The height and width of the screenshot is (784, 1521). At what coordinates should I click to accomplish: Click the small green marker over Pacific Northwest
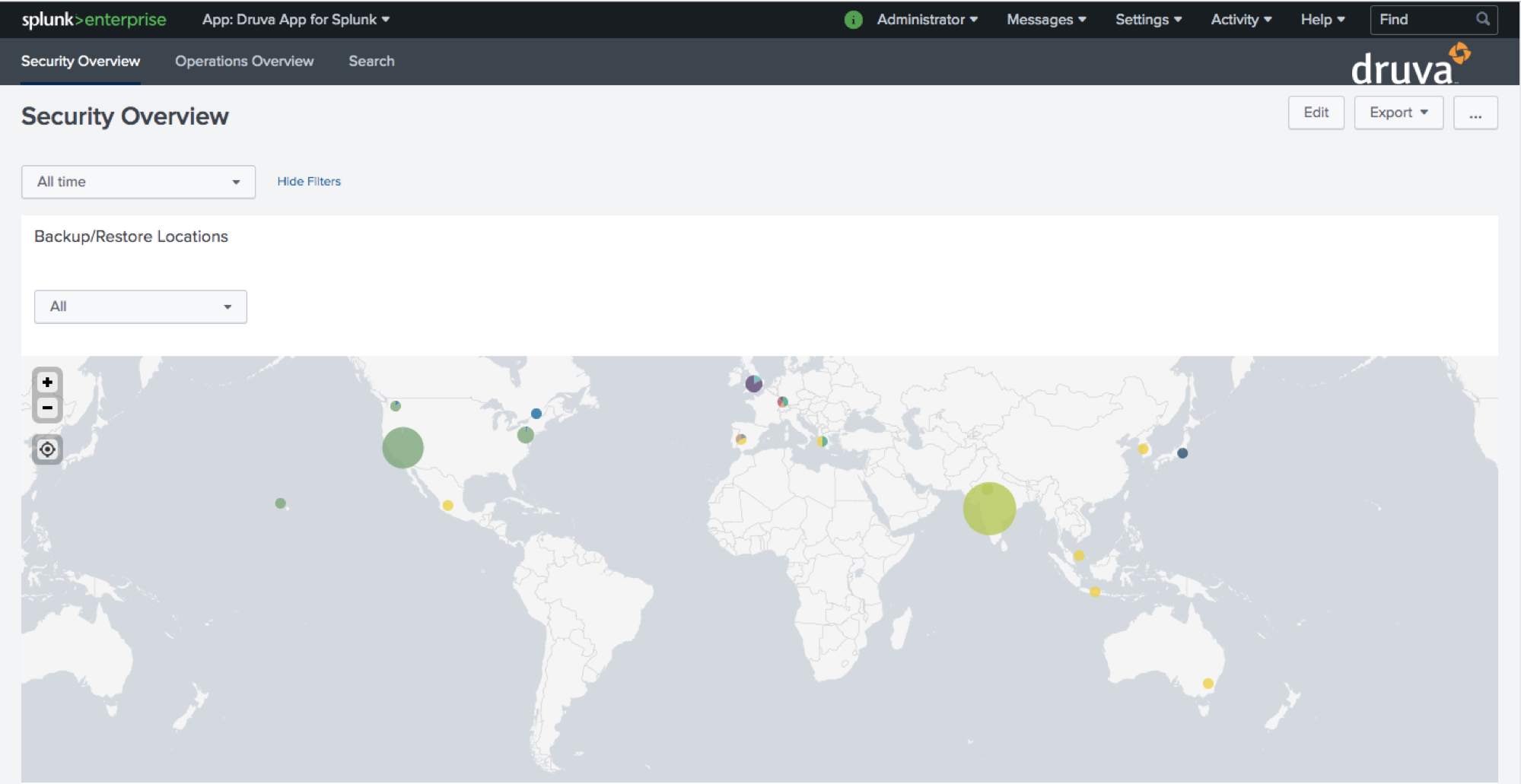(396, 406)
